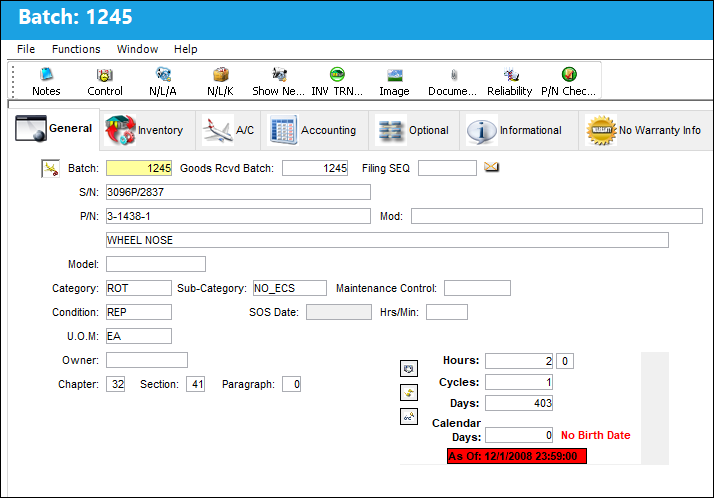Open the Window menu
Screen dimensions: 714x498
coord(138,49)
